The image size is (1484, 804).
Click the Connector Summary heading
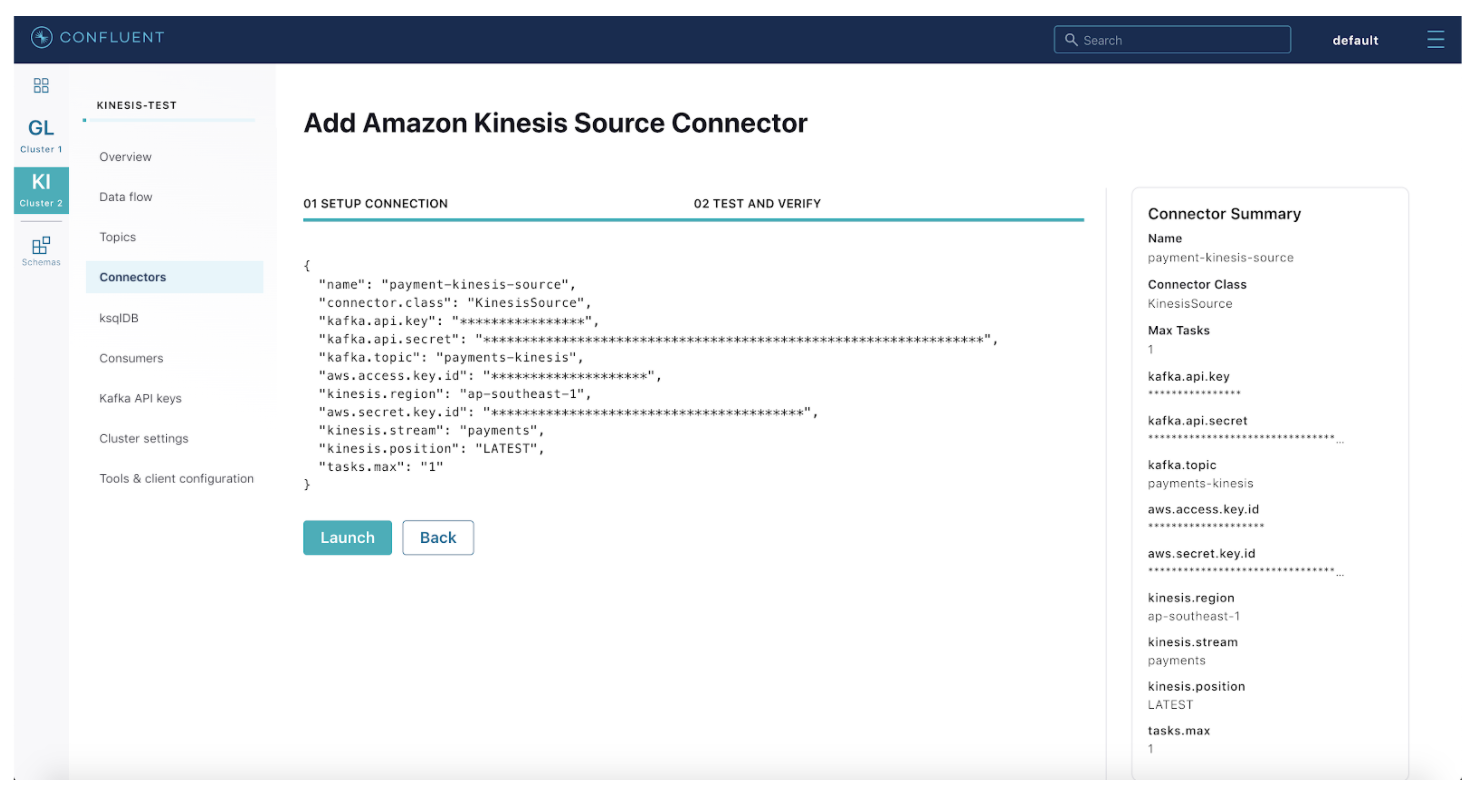tap(1224, 213)
